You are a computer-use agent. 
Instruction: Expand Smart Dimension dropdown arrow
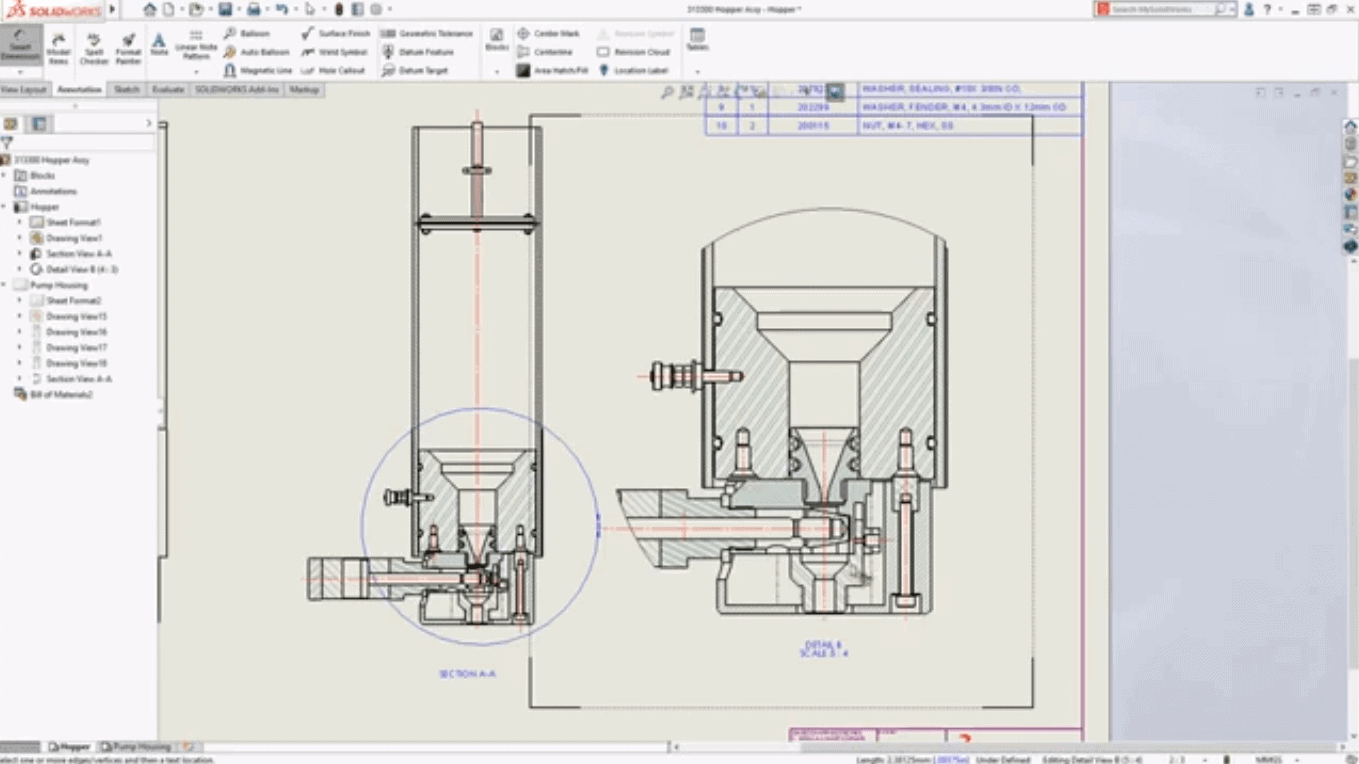click(x=21, y=72)
